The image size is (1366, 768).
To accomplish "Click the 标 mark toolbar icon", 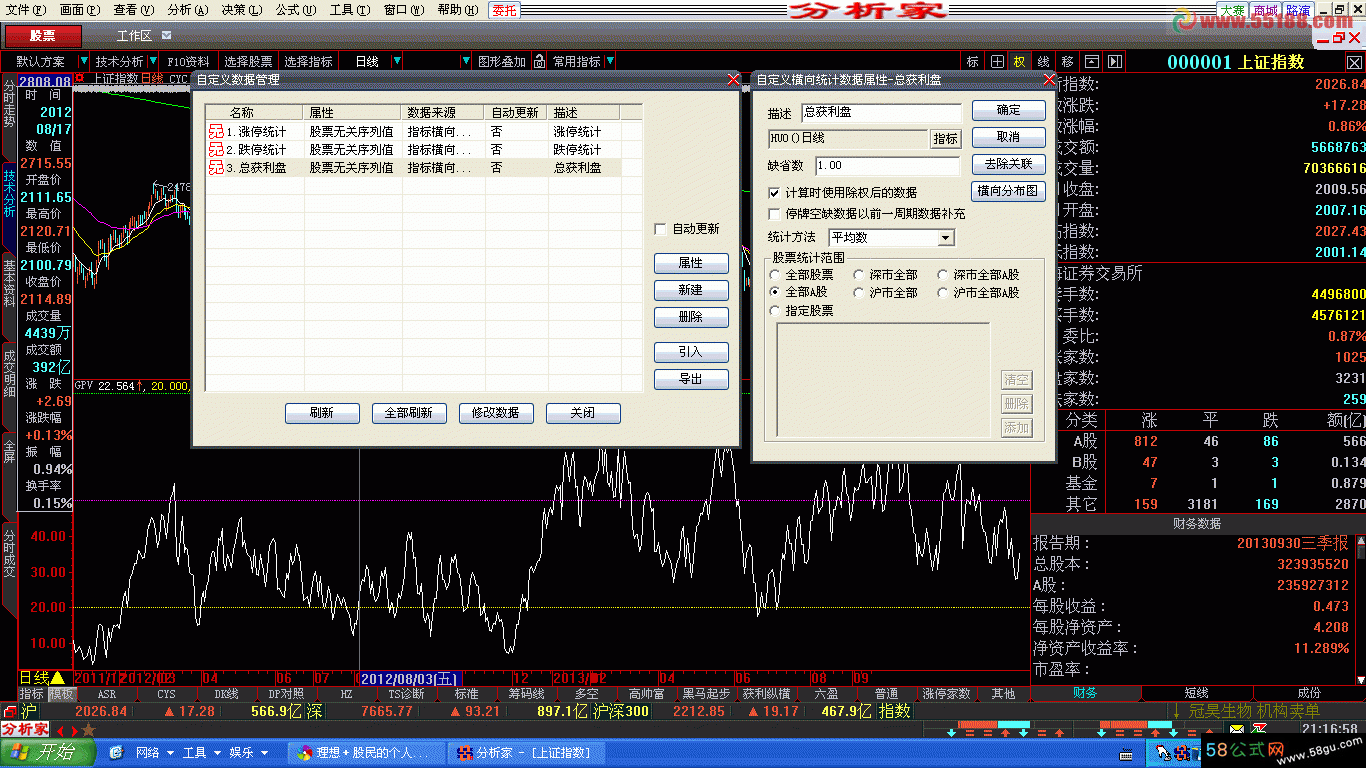I will tap(972, 61).
